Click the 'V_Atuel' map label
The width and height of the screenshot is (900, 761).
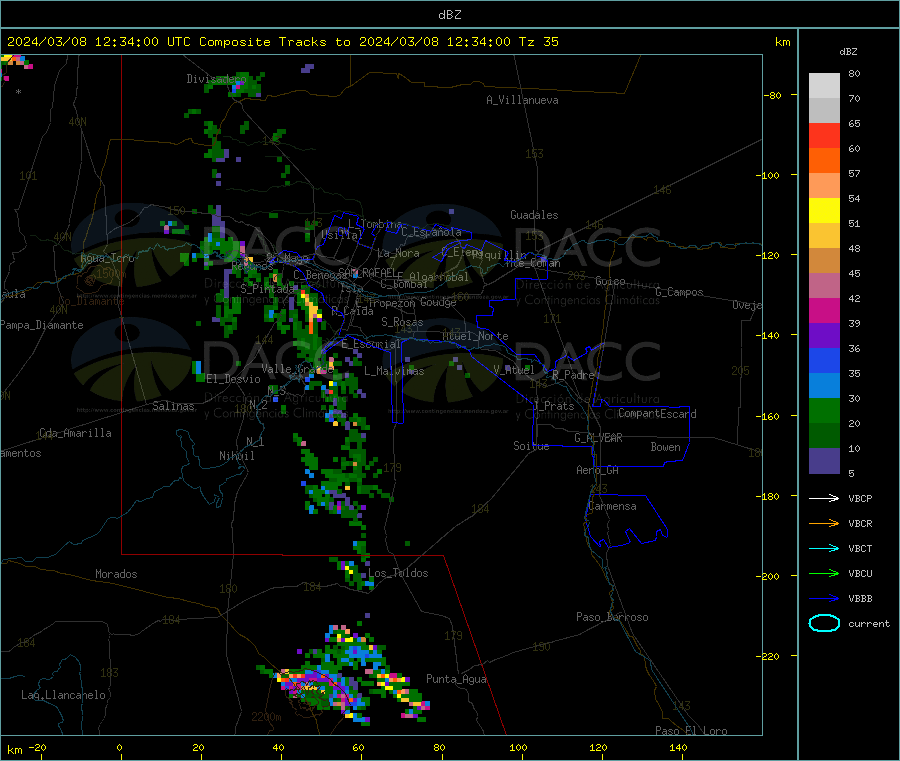click(514, 370)
